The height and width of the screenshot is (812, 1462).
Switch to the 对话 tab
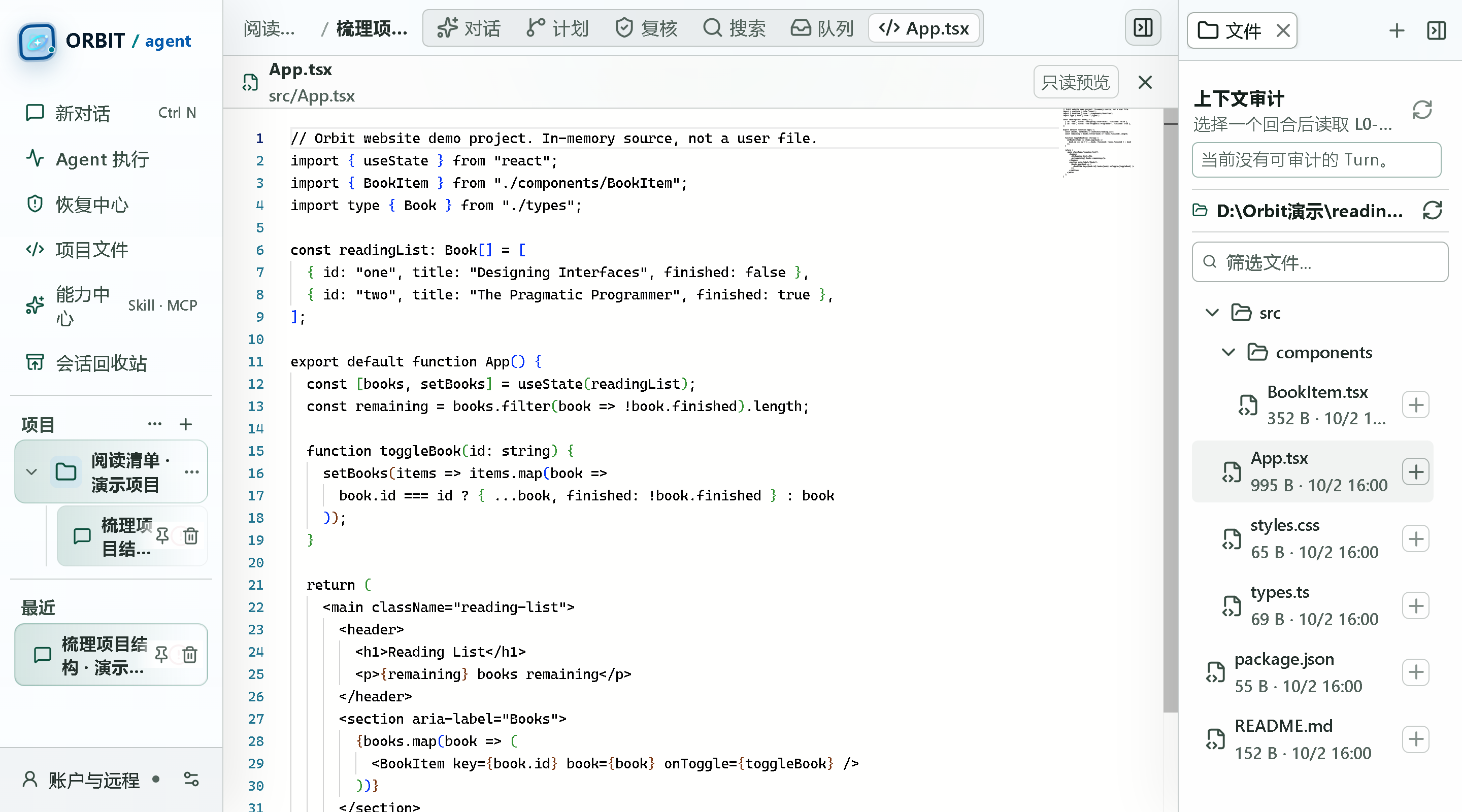(x=469, y=28)
